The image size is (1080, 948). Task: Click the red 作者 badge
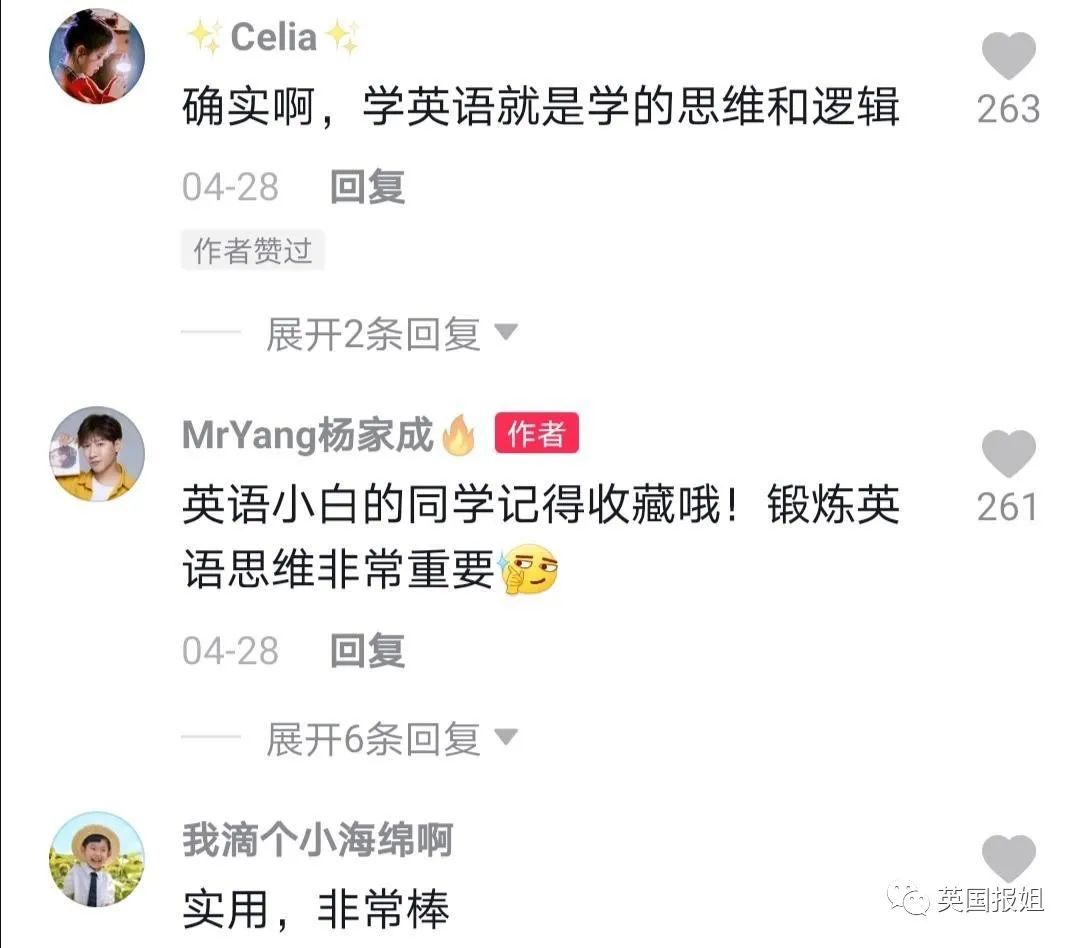[537, 433]
